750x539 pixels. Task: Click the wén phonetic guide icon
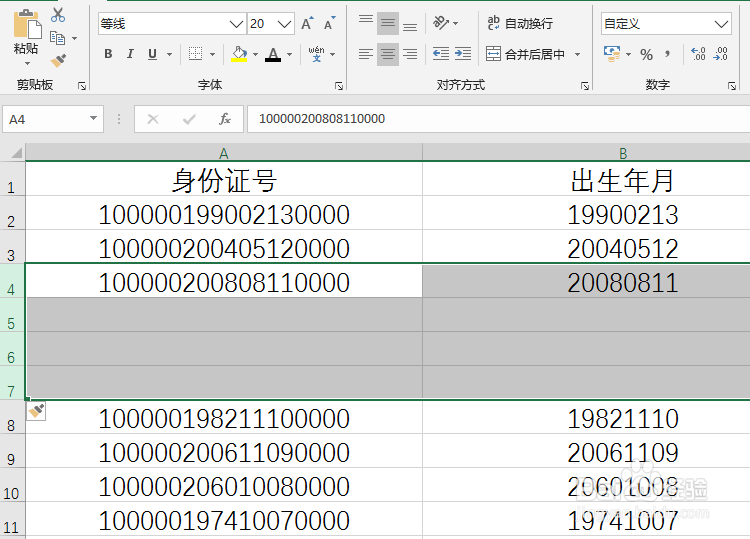click(x=316, y=54)
